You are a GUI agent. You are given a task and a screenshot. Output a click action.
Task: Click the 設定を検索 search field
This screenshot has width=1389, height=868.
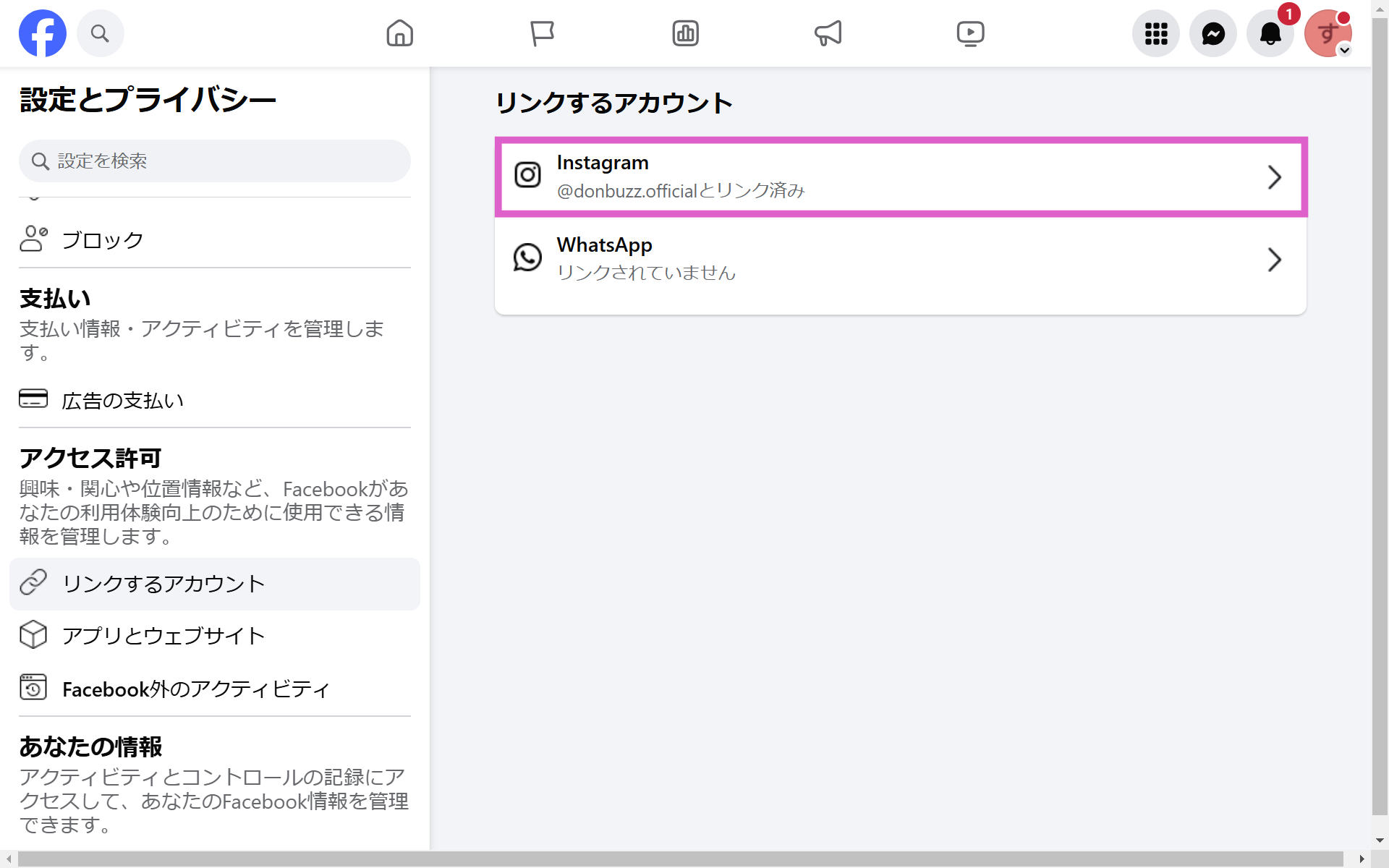coord(214,161)
